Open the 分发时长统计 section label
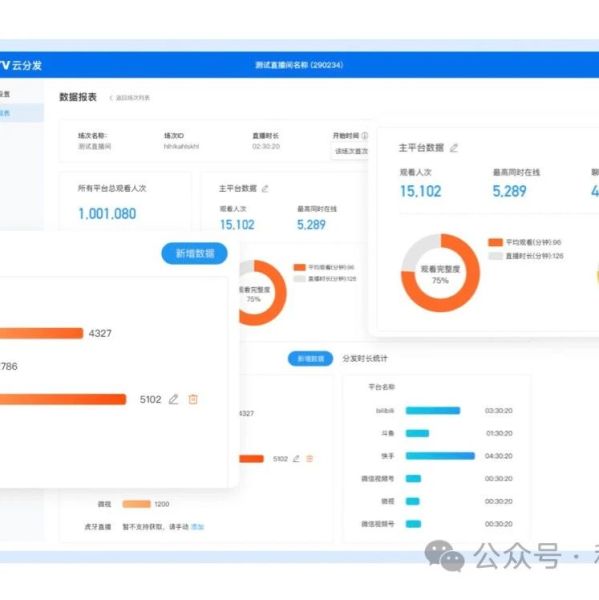 365,359
